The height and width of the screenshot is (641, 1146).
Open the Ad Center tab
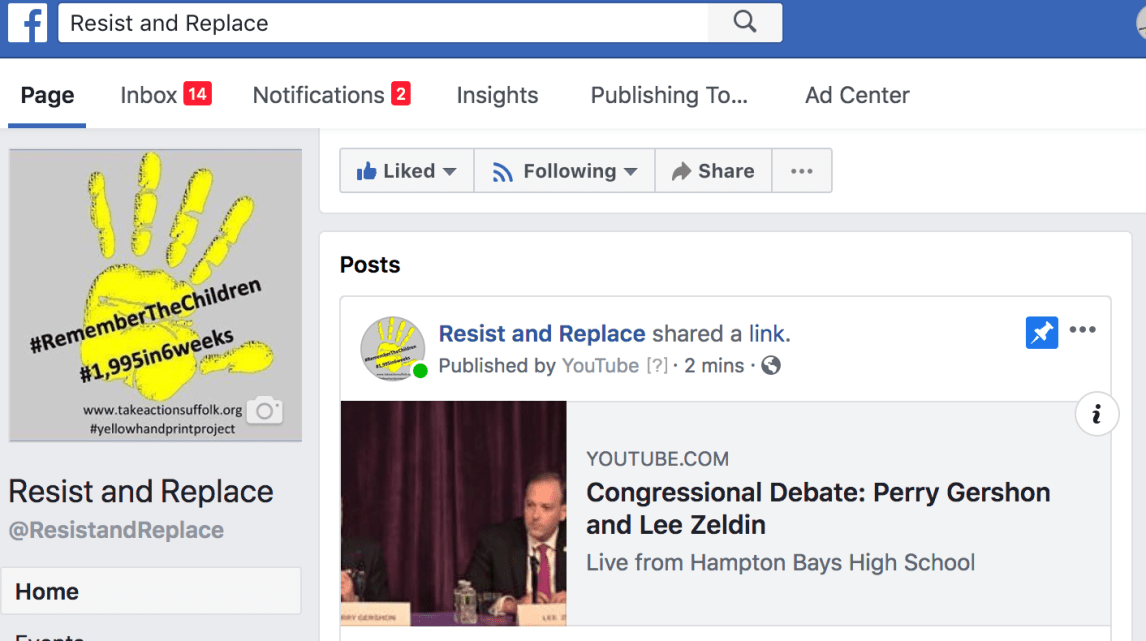[857, 94]
